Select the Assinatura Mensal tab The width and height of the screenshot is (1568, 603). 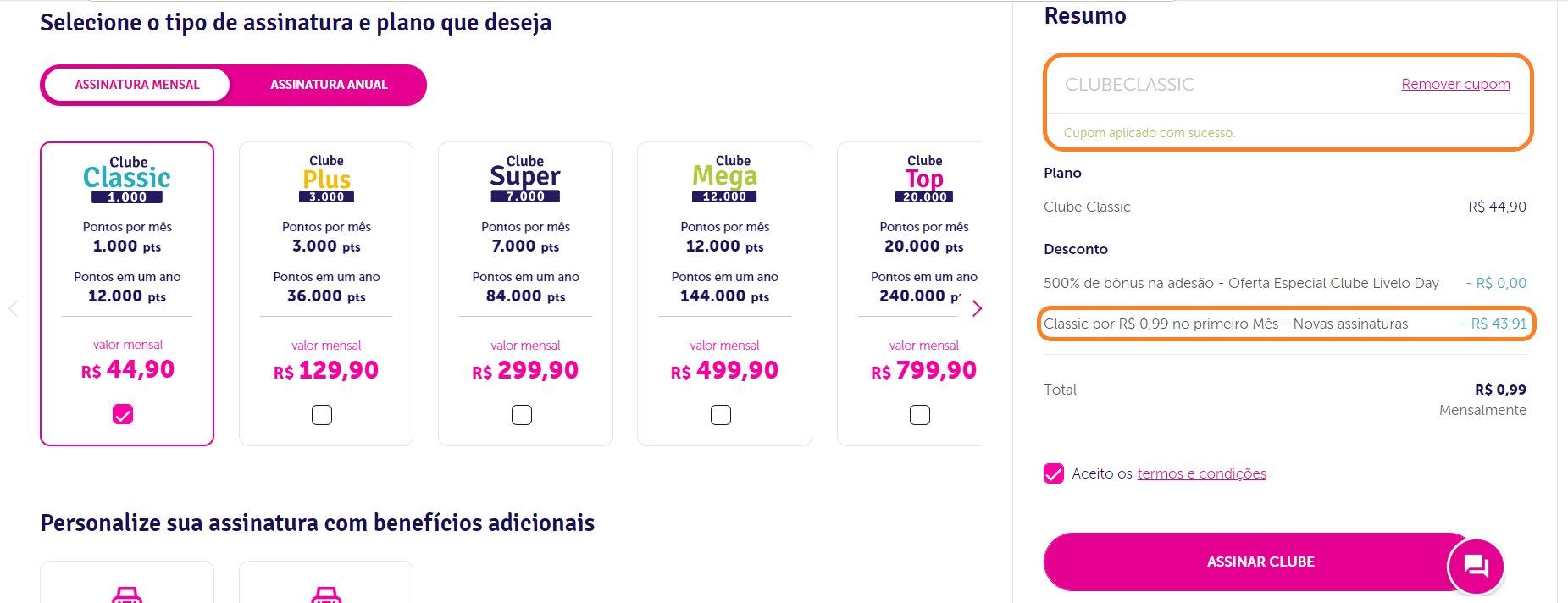(137, 85)
